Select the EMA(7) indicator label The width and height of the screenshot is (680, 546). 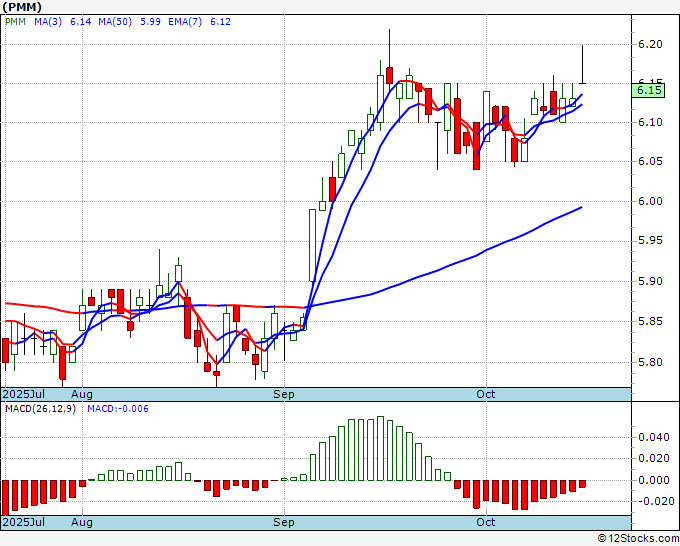tap(185, 22)
